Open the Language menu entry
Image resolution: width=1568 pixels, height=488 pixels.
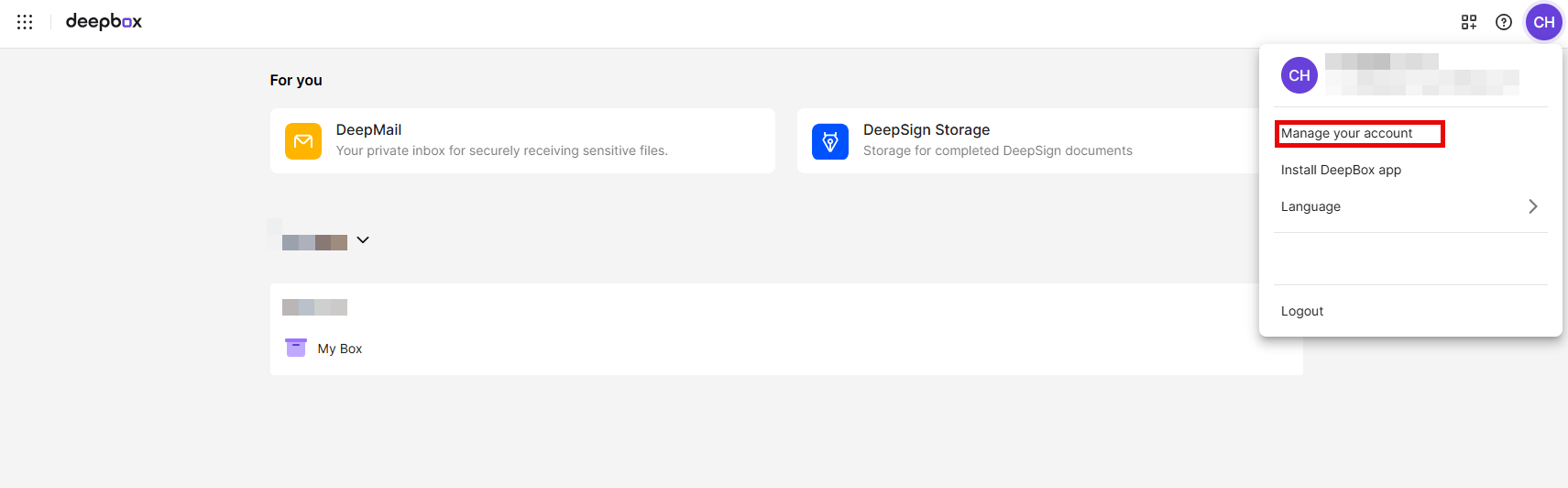point(1310,206)
